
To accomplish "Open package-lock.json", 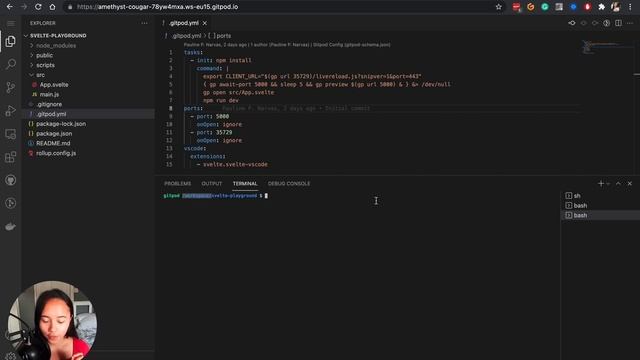I will (89, 124).
